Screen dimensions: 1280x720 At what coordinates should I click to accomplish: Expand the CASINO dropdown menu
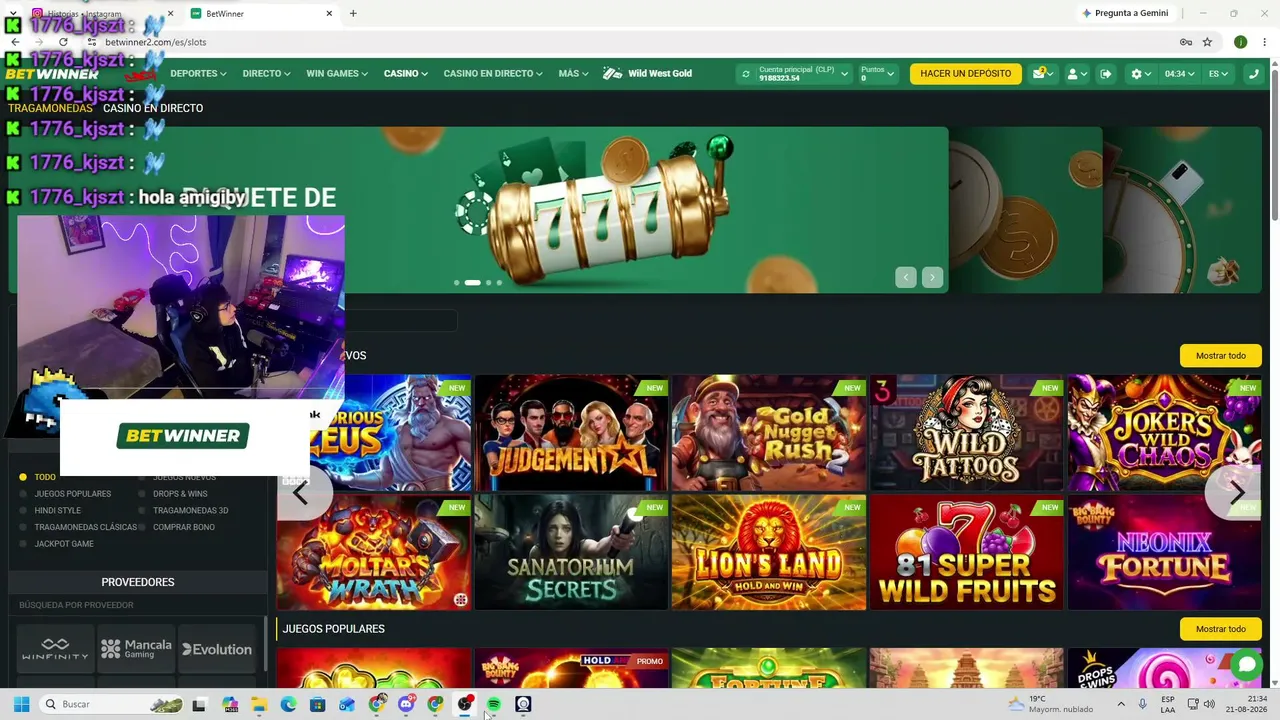point(406,74)
